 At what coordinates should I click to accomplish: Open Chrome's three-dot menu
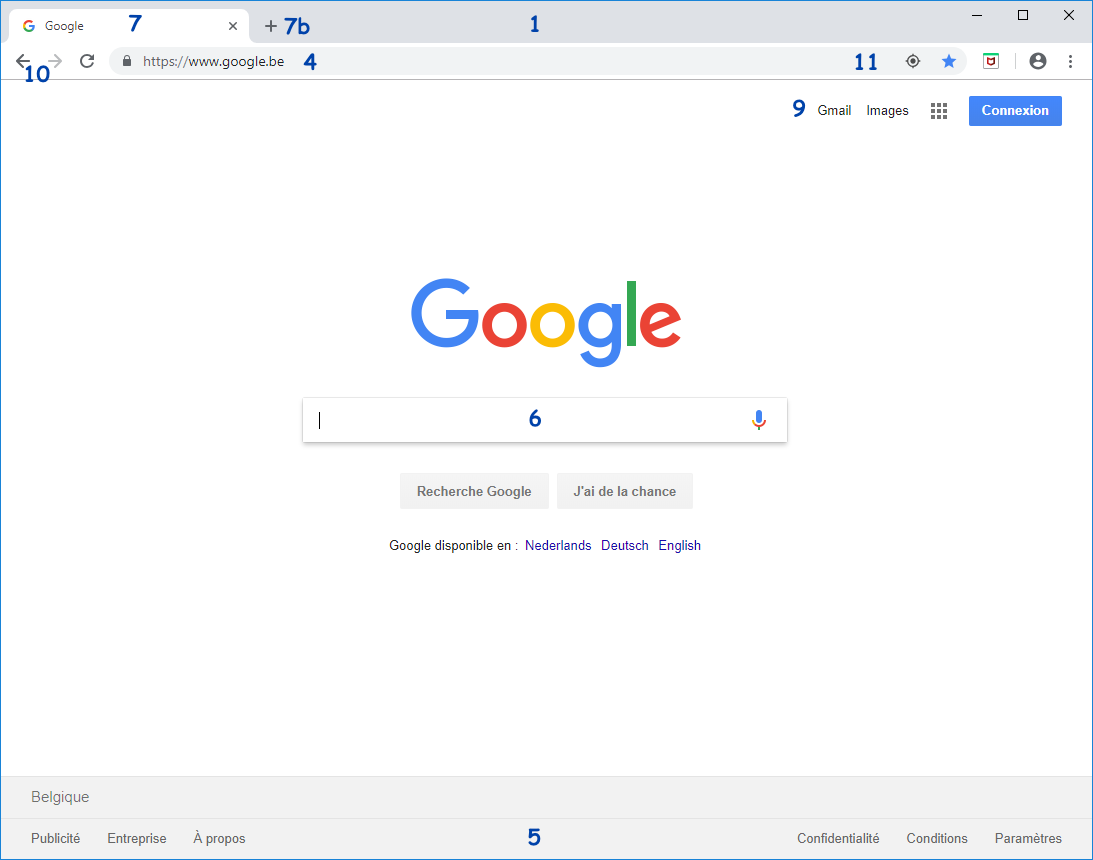click(1070, 61)
